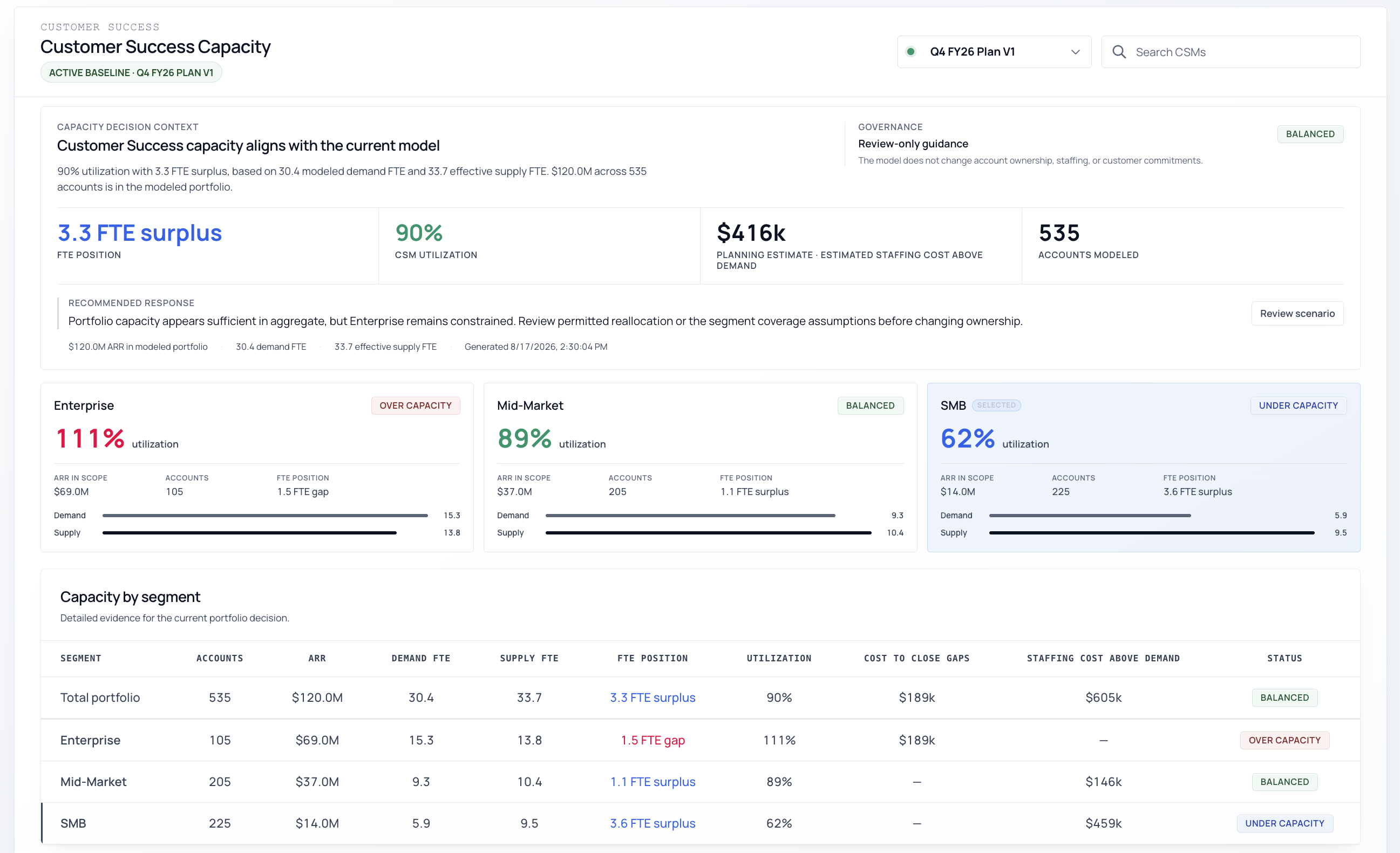
Task: Click Balanced status in Mid-Market row
Action: (x=1284, y=781)
